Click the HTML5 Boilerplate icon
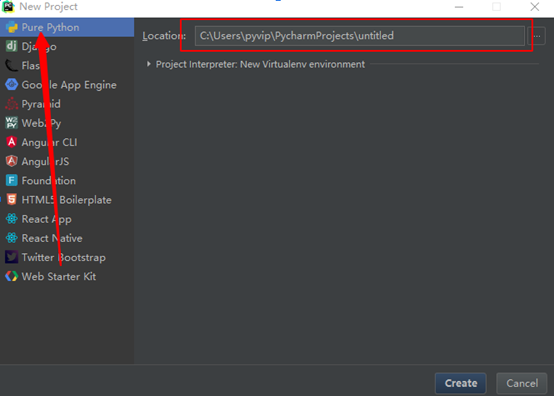This screenshot has height=396, width=554. point(11,200)
